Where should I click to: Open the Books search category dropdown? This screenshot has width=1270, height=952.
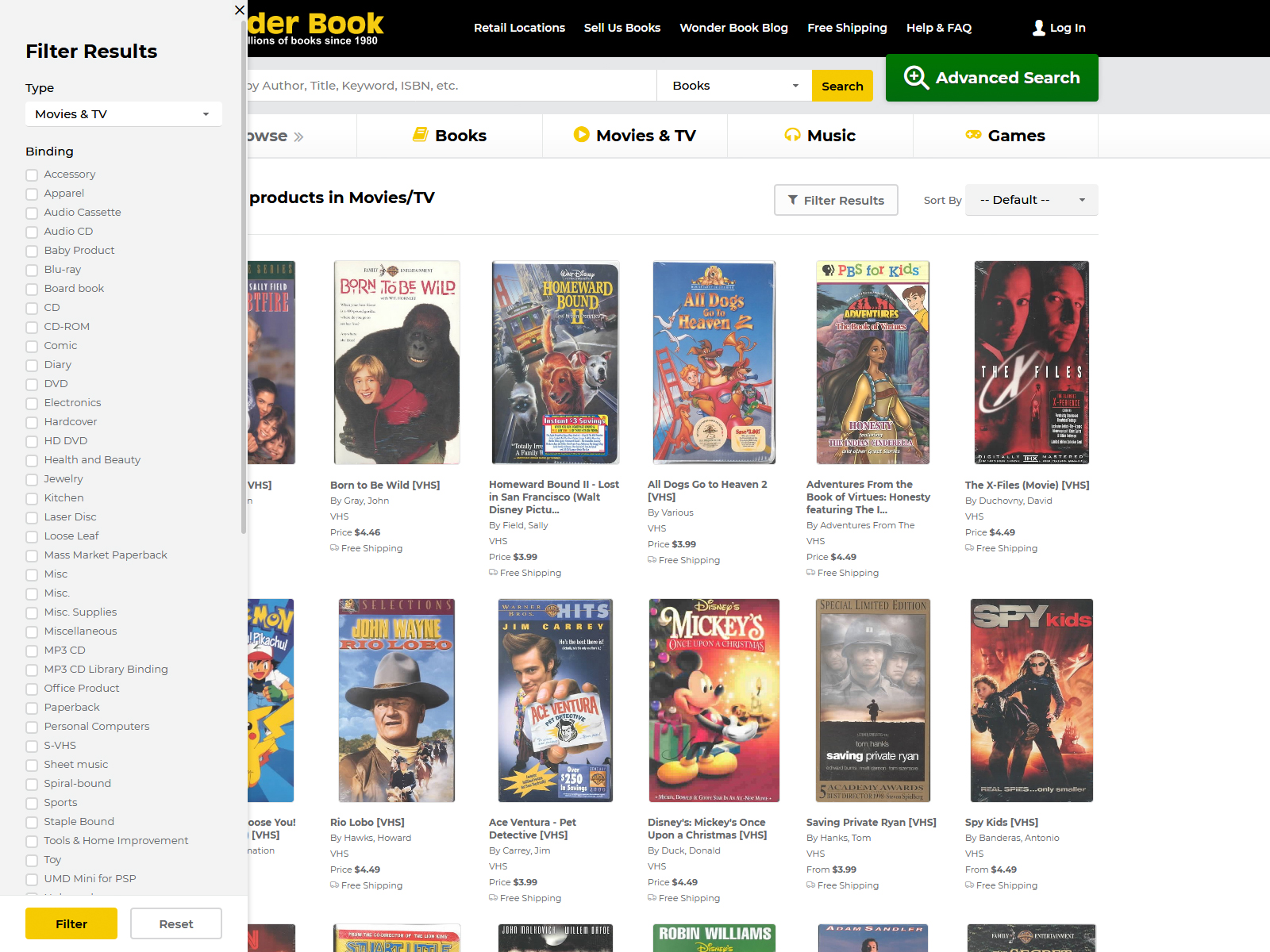(x=734, y=86)
